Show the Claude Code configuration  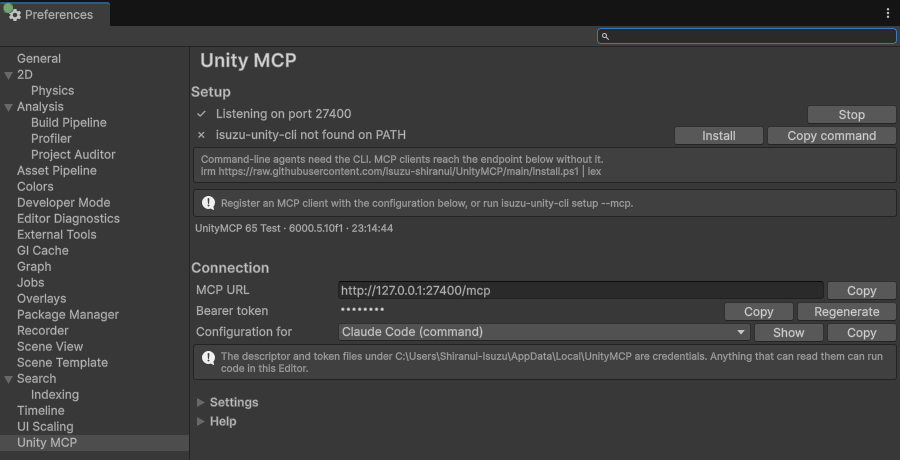[788, 333]
